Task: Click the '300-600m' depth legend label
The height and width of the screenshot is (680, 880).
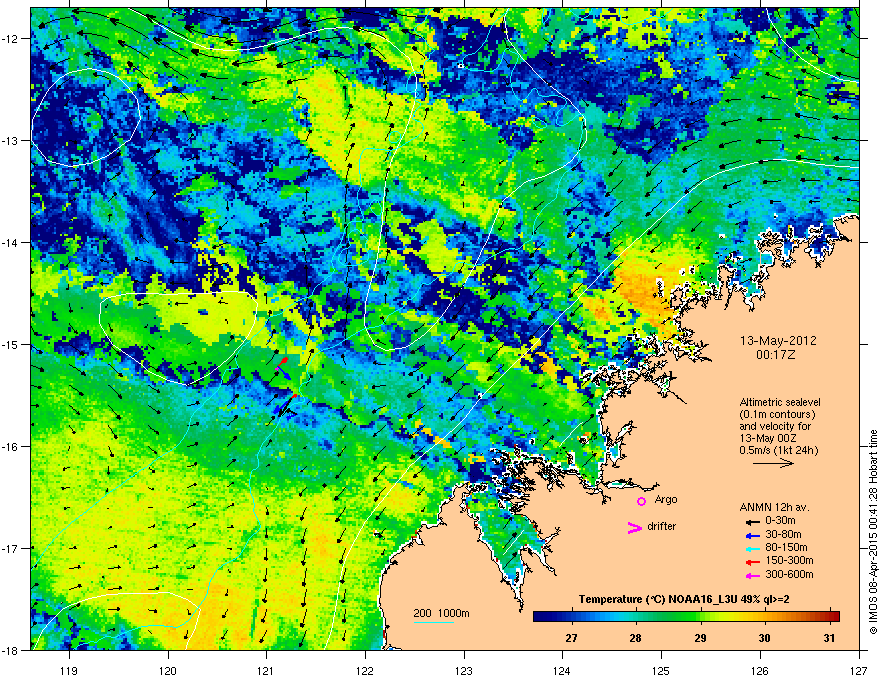Action: tap(789, 574)
